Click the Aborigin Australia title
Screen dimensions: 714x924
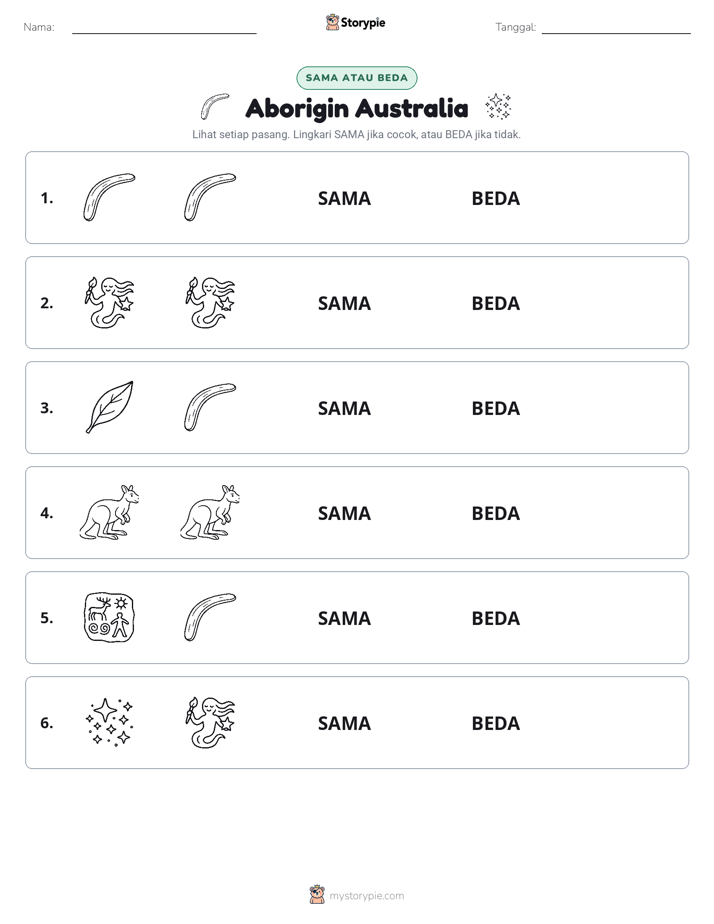pos(357,108)
